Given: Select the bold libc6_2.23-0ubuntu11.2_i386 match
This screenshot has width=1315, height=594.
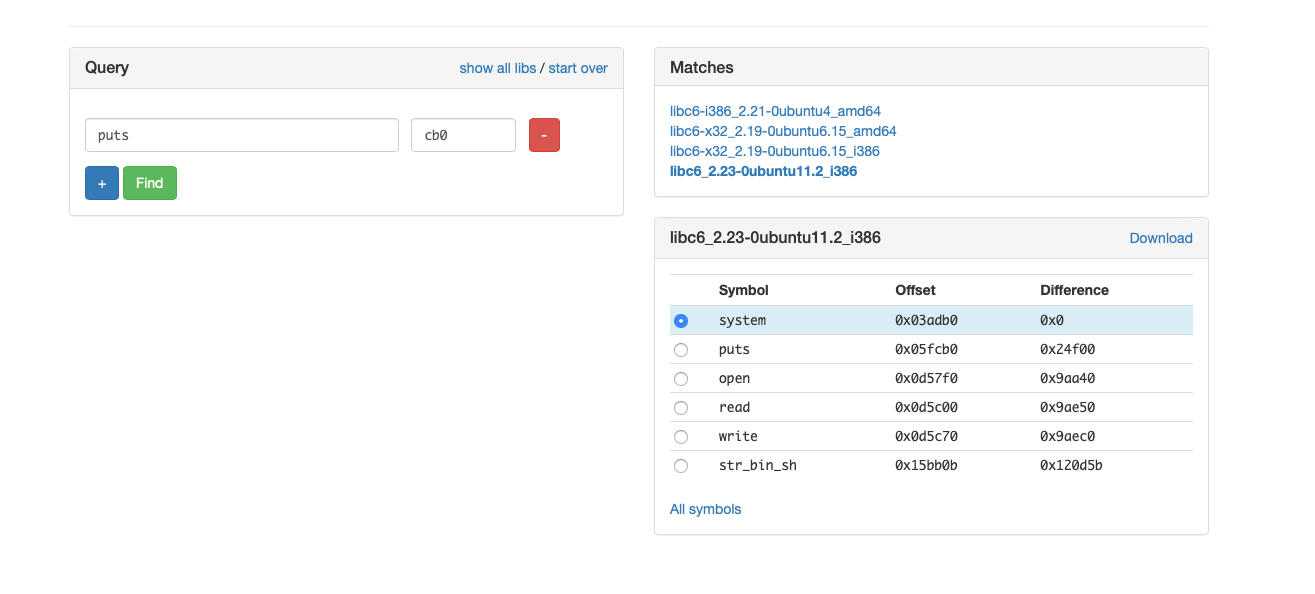Looking at the screenshot, I should point(763,171).
